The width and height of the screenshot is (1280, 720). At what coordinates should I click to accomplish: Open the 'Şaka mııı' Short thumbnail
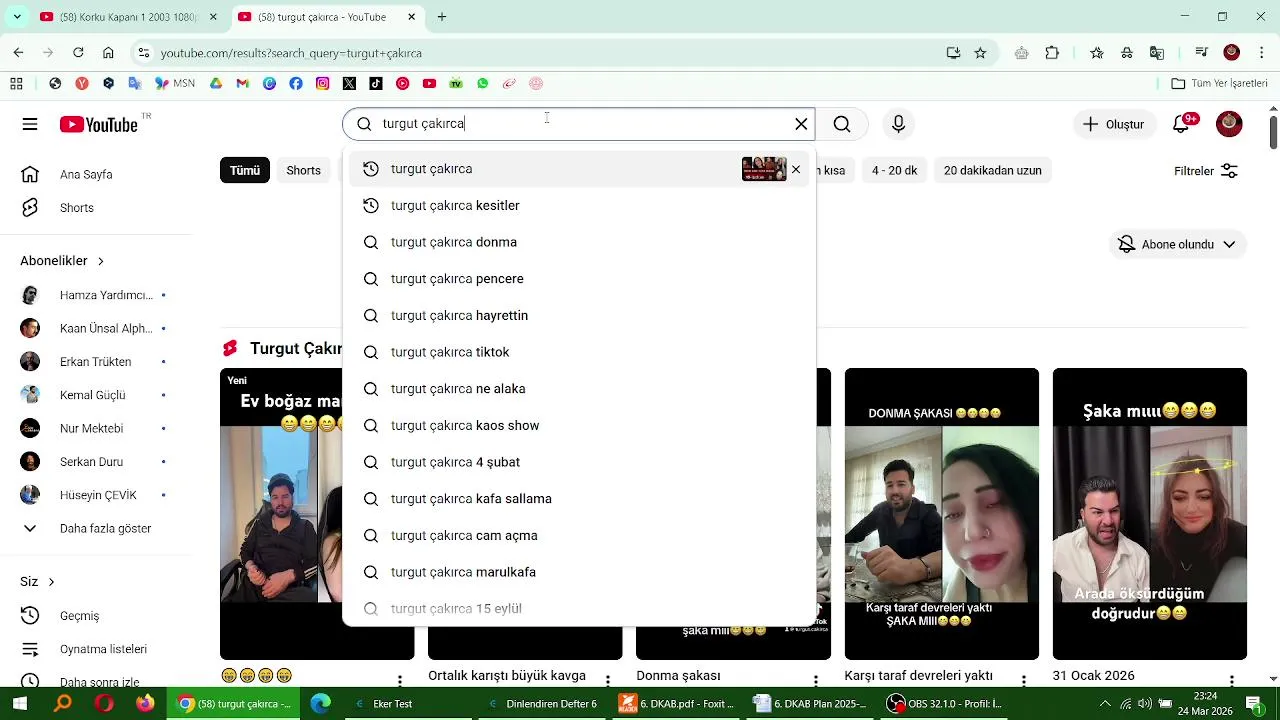pyautogui.click(x=1149, y=514)
